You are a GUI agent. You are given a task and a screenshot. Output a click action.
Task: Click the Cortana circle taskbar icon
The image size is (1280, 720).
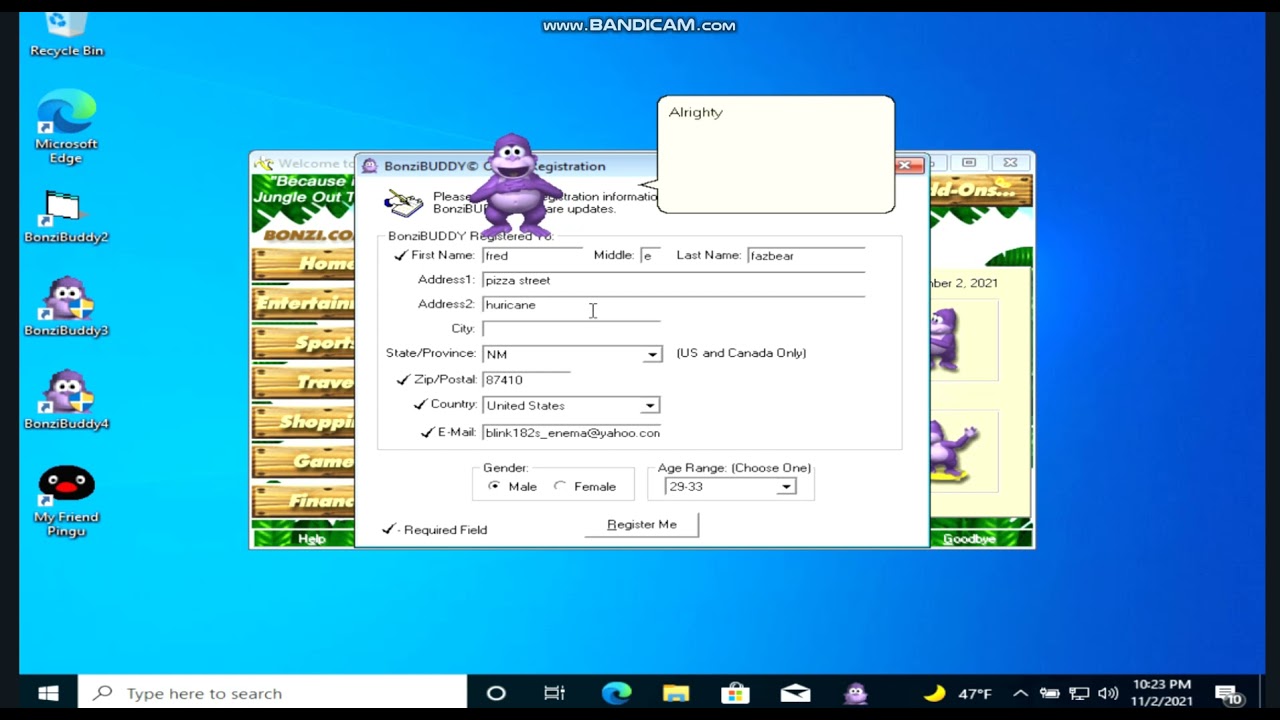pos(496,693)
